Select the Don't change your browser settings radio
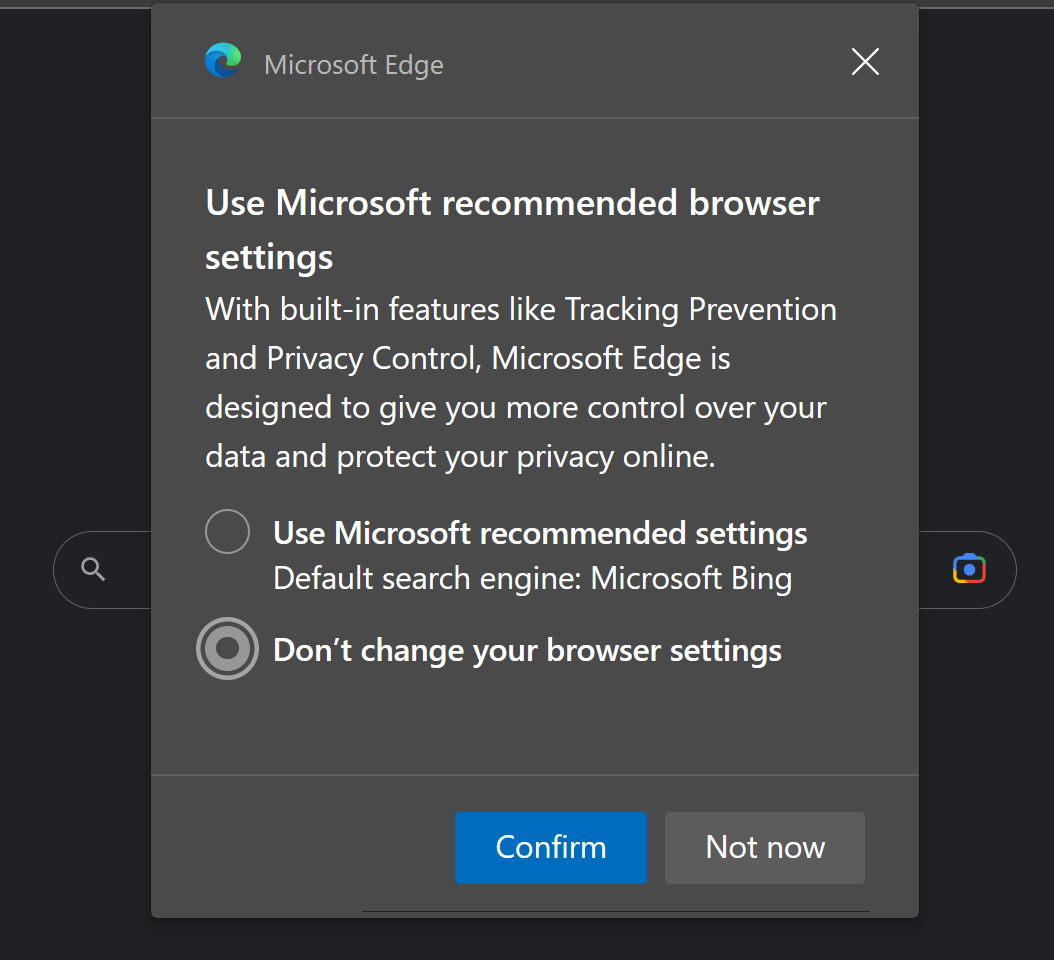 click(227, 648)
